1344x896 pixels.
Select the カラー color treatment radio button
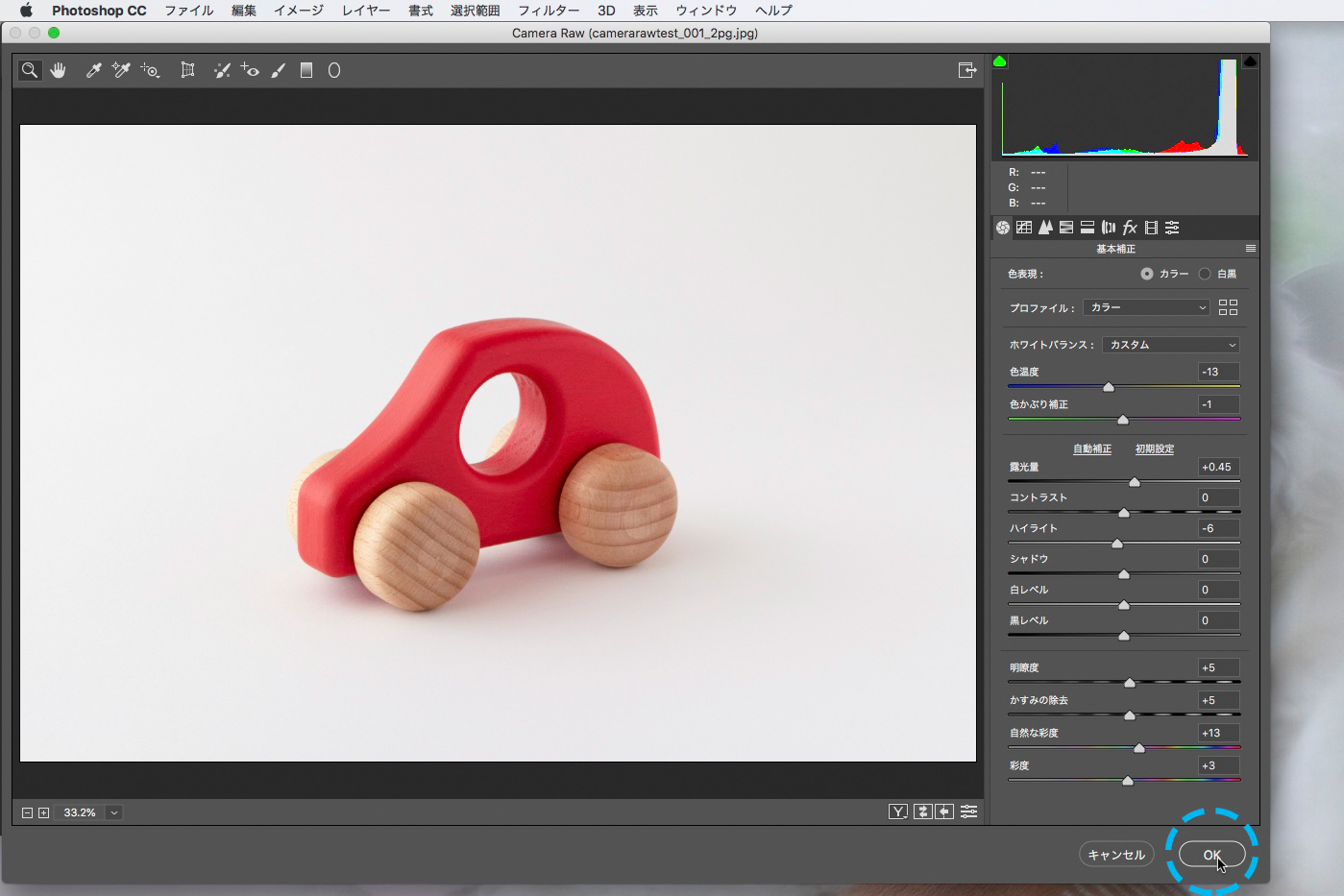point(1147,274)
